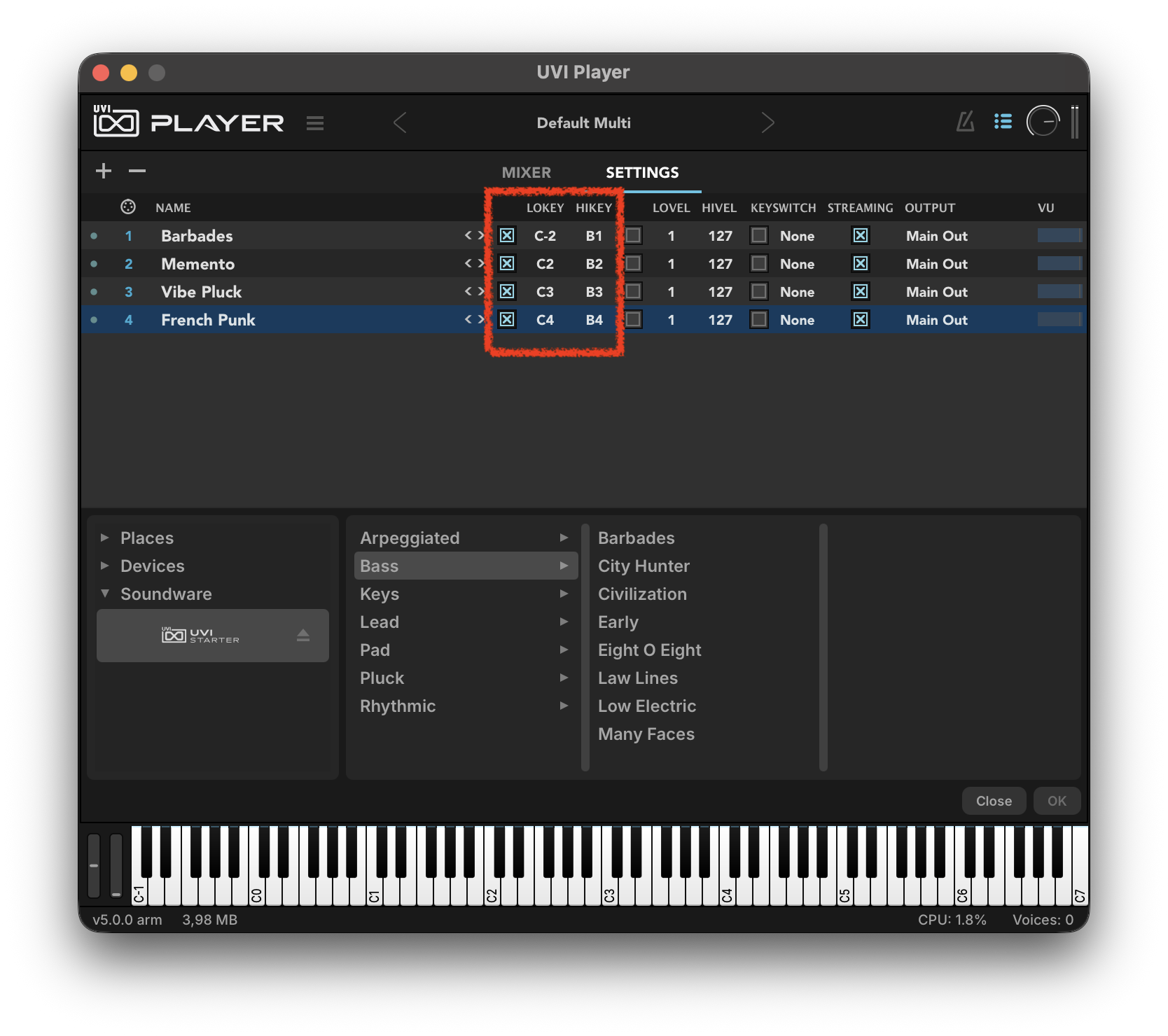
Task: Toggle the parts list view icon
Action: tap(1003, 122)
